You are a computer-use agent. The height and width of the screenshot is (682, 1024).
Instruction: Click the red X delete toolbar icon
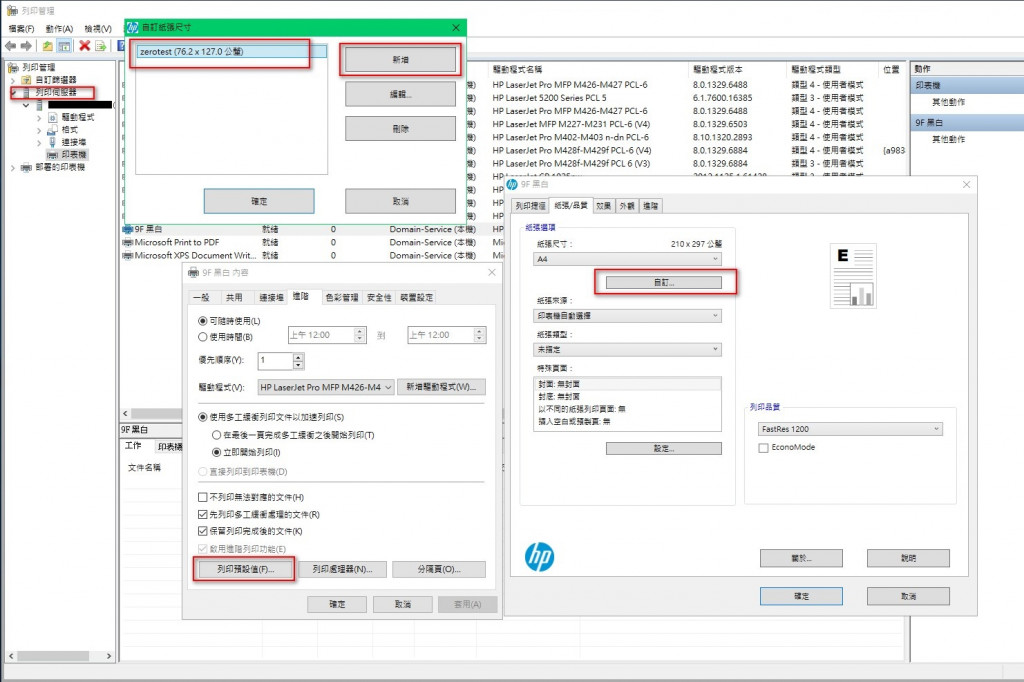click(84, 46)
